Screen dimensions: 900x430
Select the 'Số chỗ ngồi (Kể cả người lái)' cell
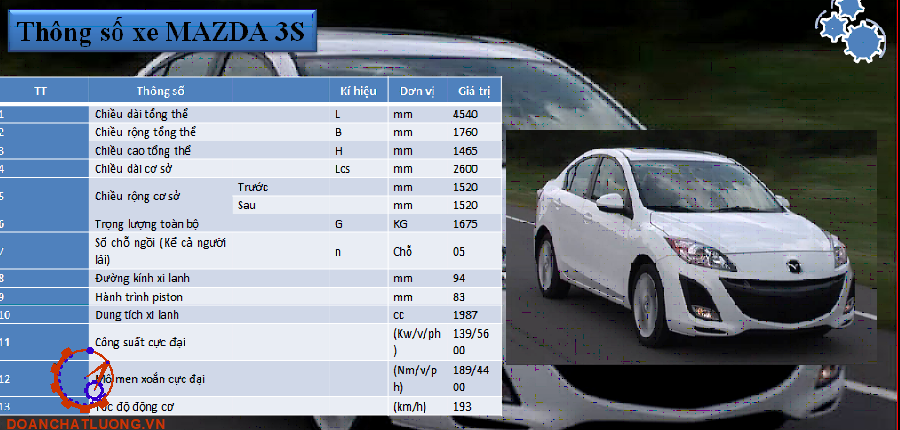(161, 251)
